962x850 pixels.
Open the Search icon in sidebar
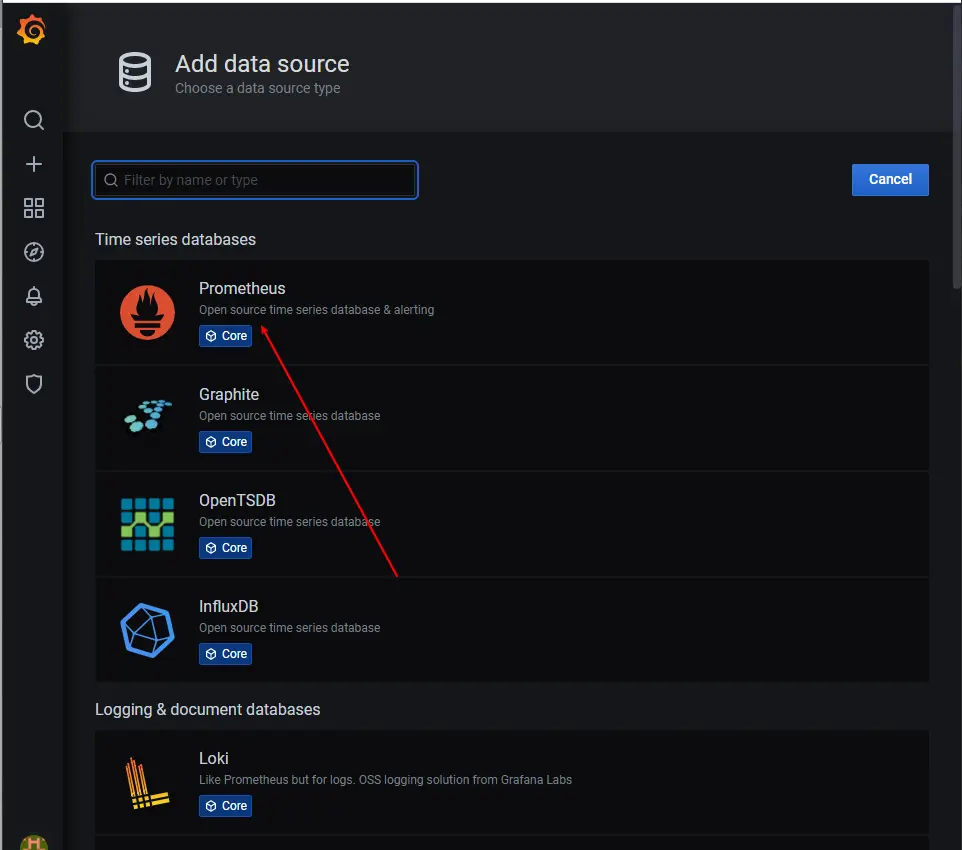tap(34, 120)
